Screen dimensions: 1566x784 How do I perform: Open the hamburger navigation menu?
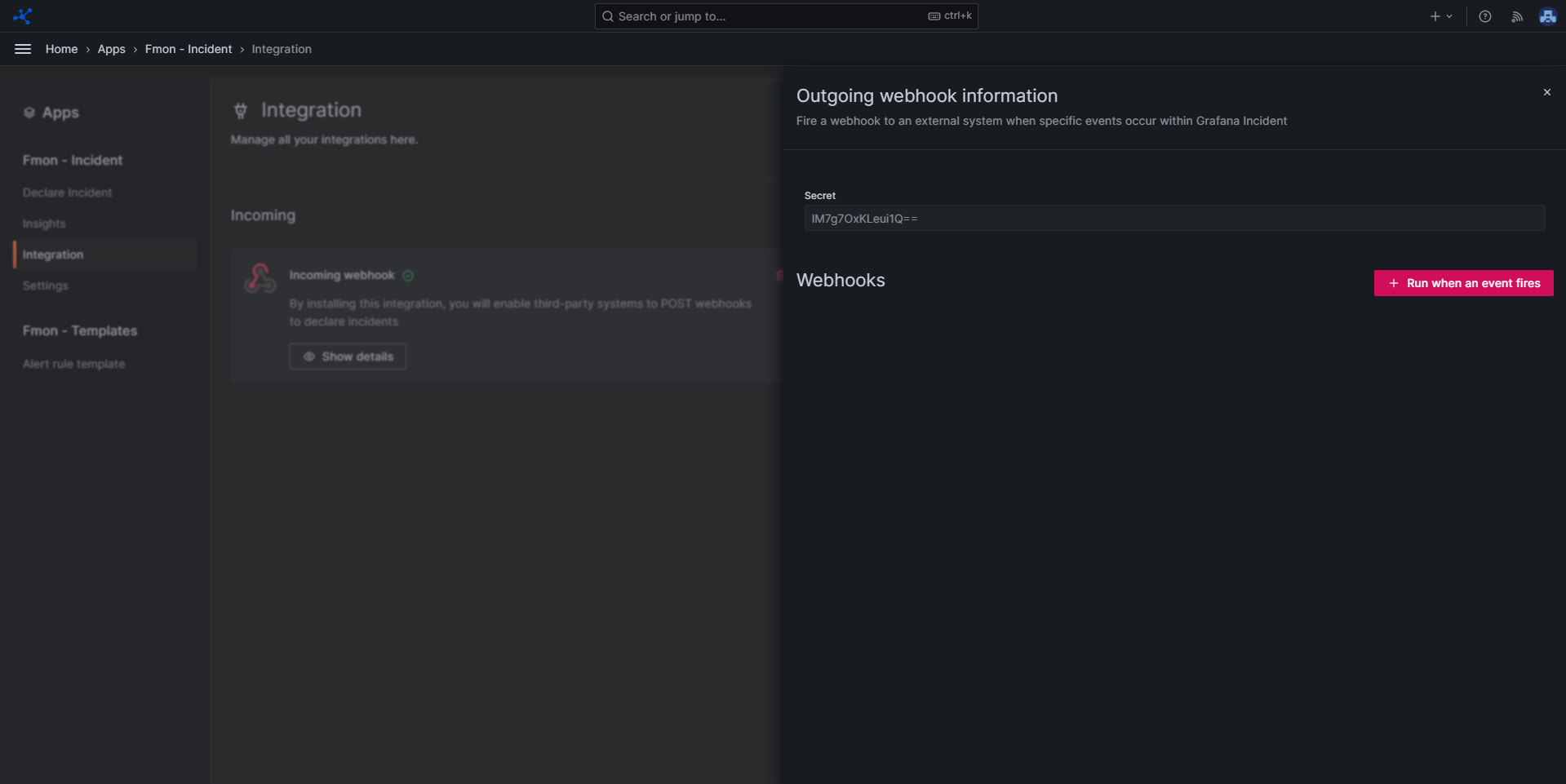[x=23, y=49]
